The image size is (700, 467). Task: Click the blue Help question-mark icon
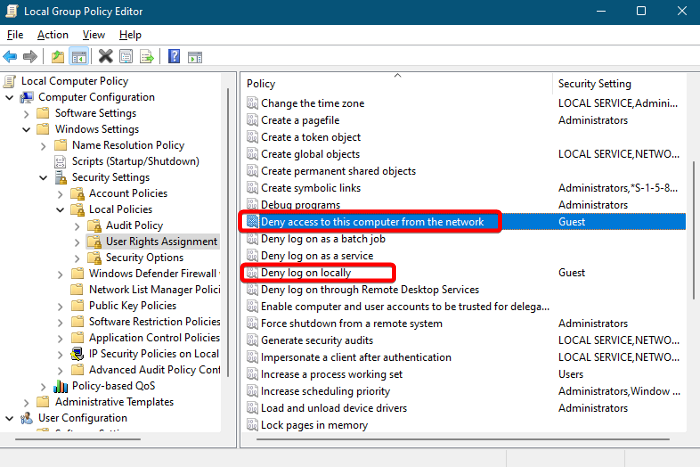point(174,56)
